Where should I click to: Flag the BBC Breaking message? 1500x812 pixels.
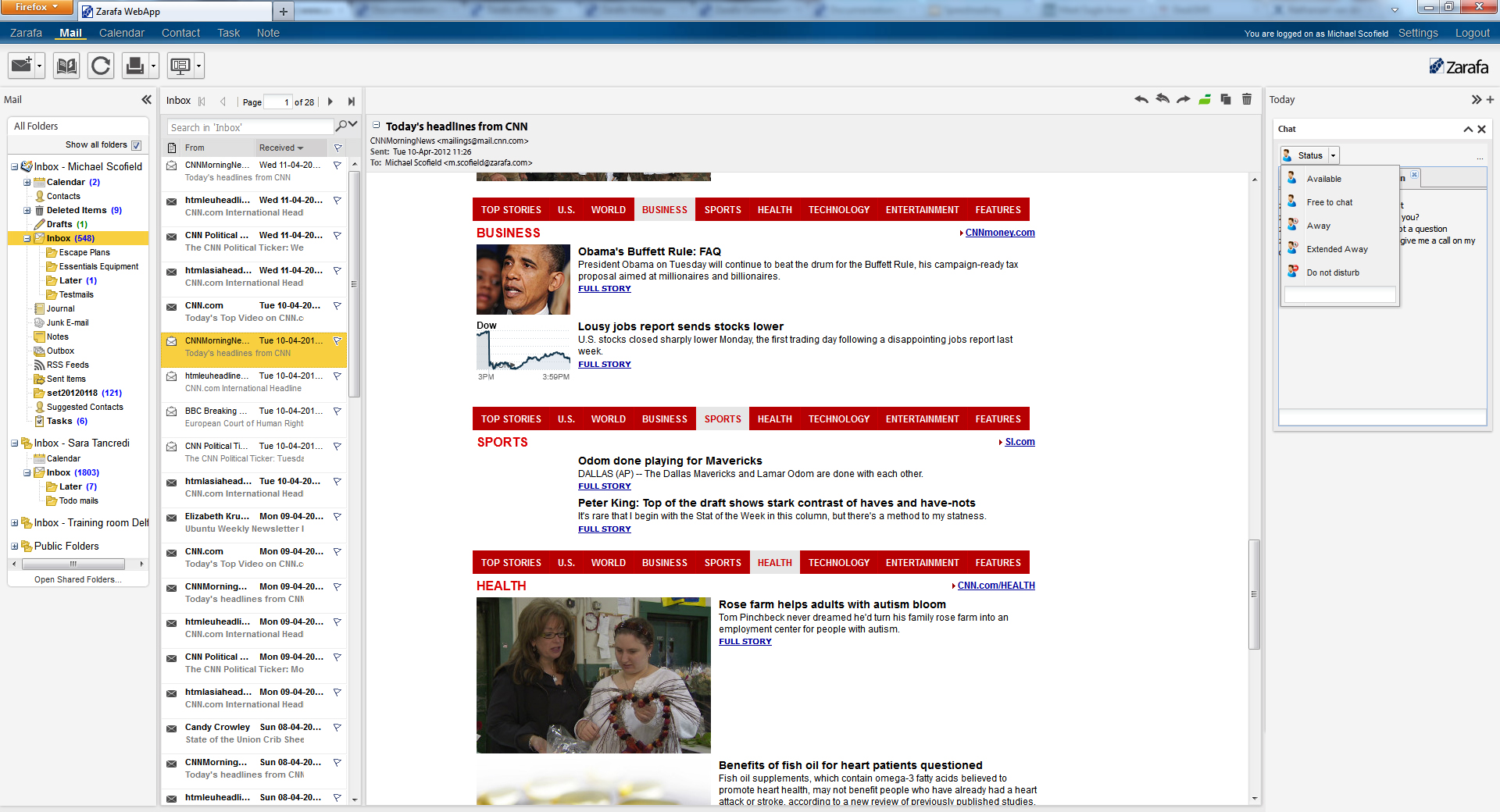click(x=337, y=411)
